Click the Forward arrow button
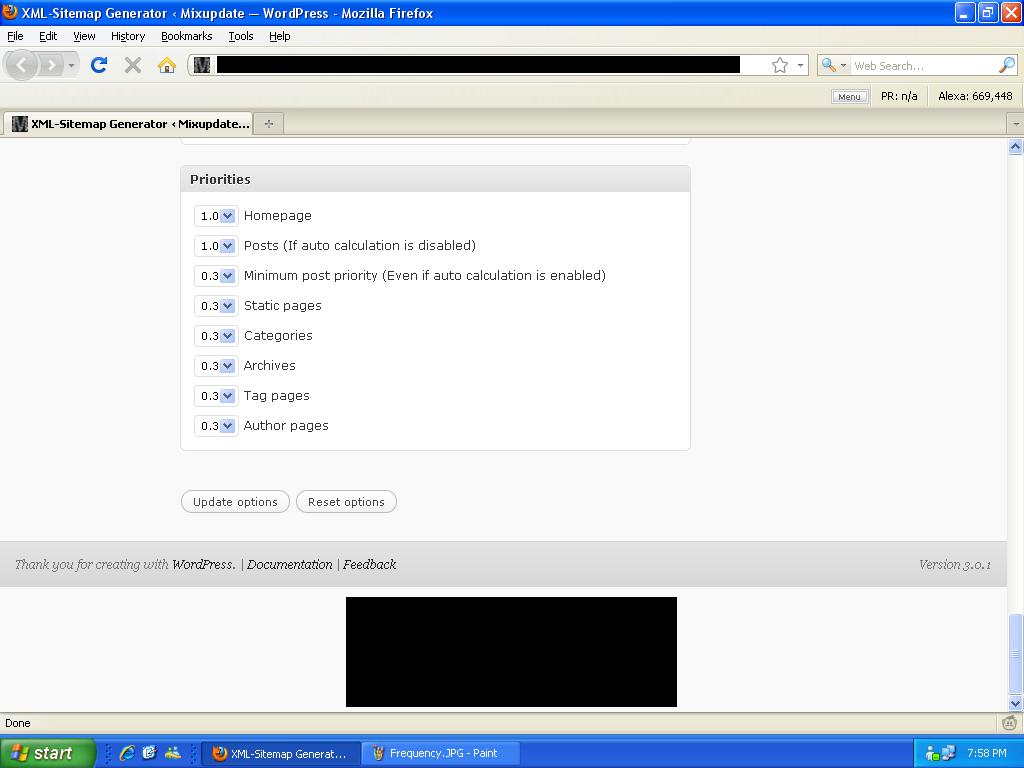 [51, 65]
